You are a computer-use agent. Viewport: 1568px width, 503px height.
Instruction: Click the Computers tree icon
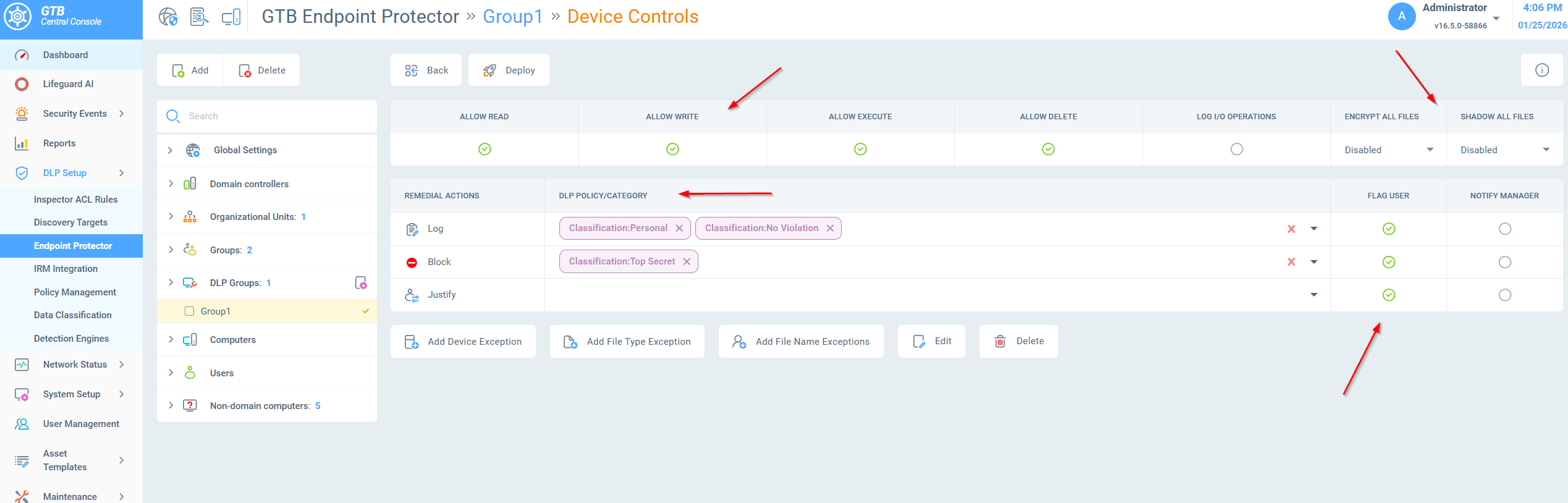[190, 340]
